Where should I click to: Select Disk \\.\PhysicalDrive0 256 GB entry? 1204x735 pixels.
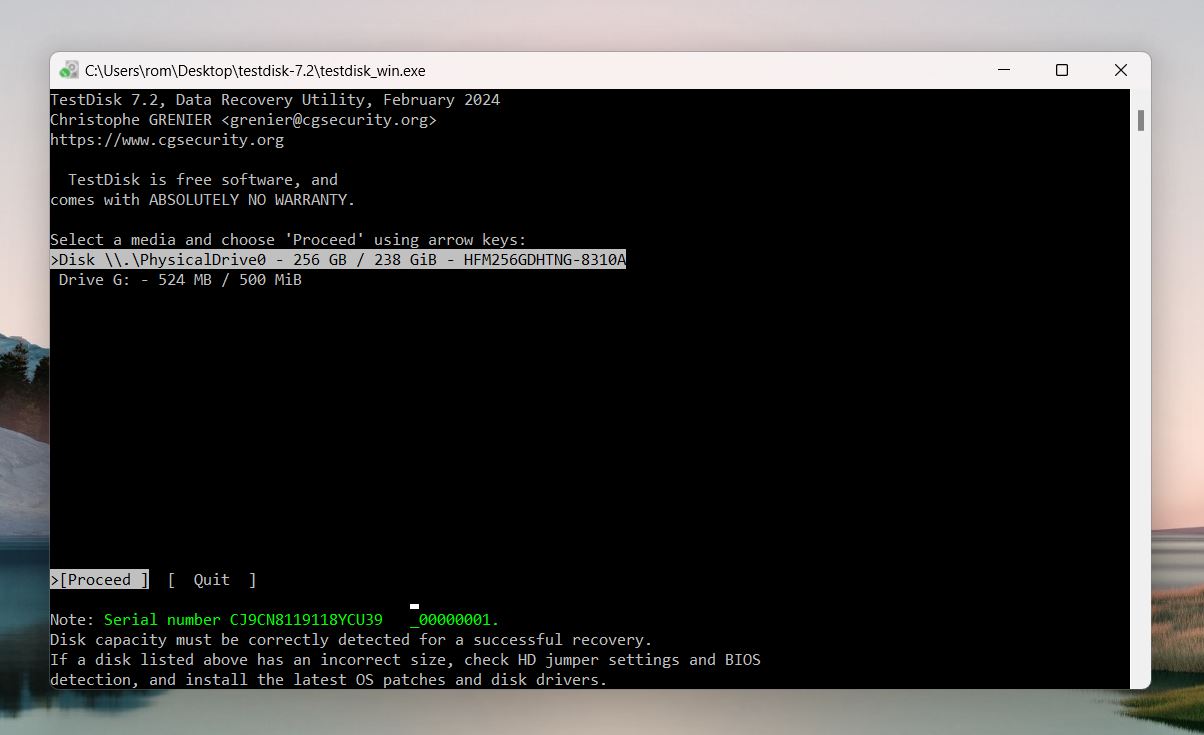338,260
